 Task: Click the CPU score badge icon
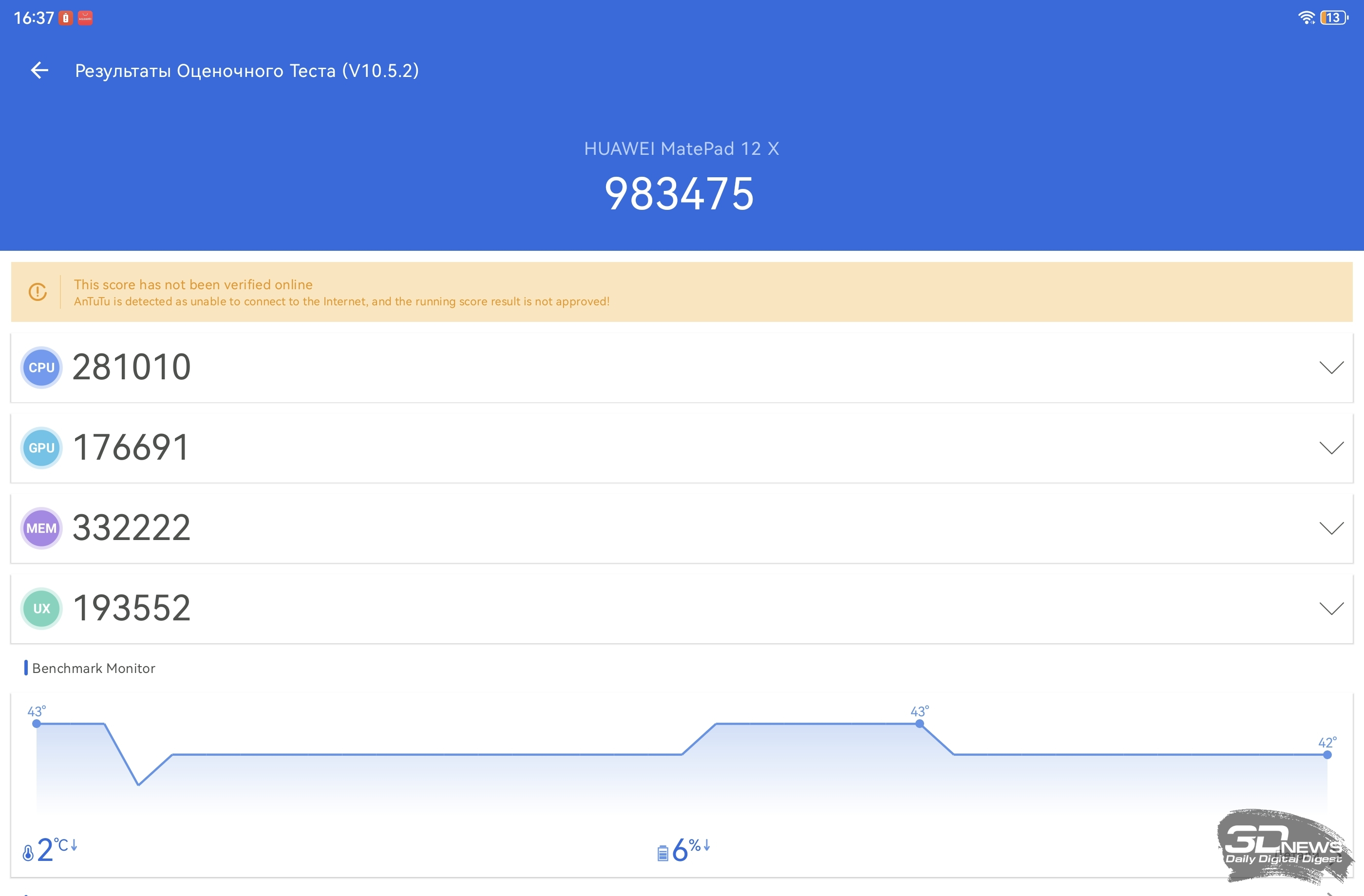41,367
